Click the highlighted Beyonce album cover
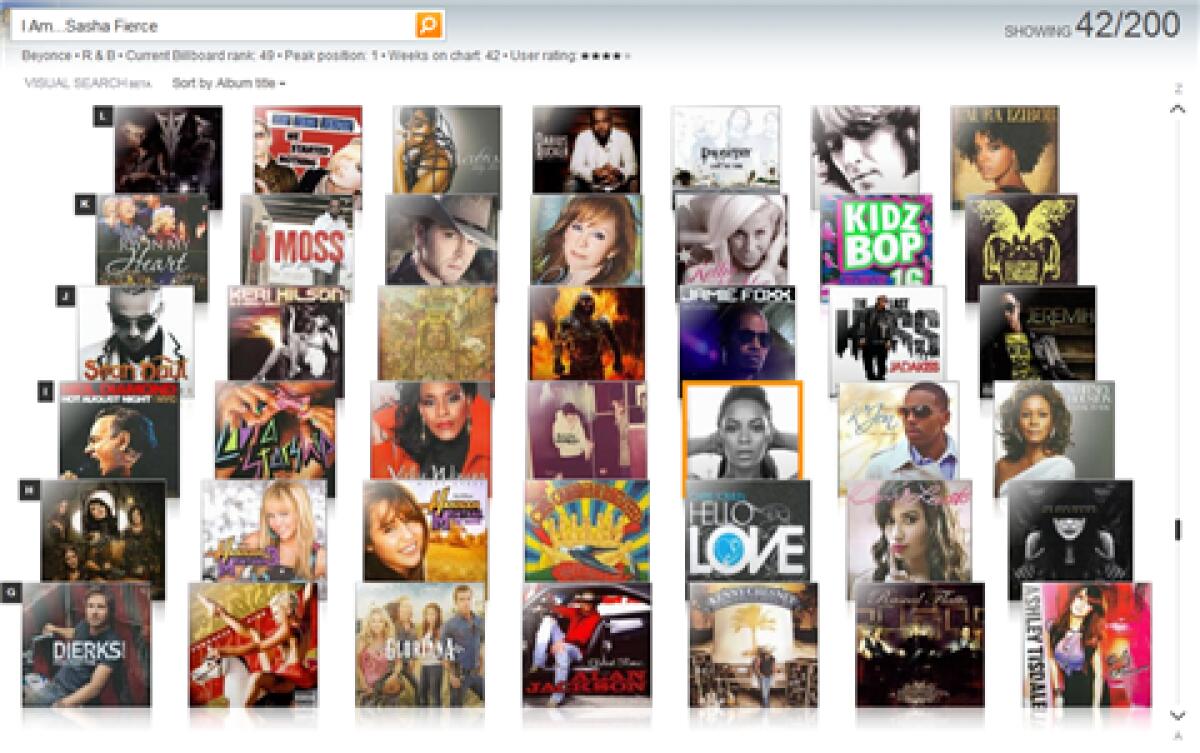The image size is (1200, 753). pos(742,437)
